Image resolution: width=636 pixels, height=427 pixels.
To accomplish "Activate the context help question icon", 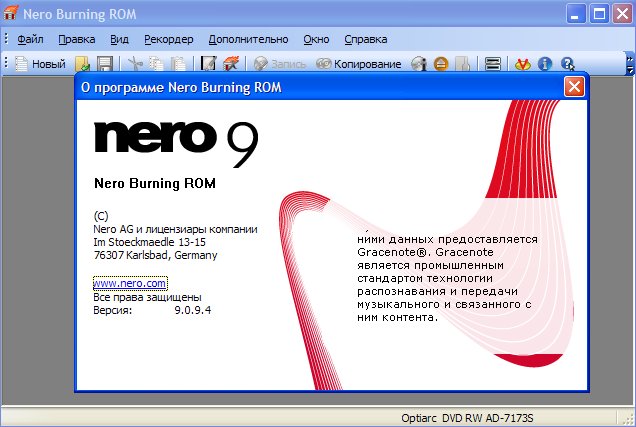I will 567,64.
